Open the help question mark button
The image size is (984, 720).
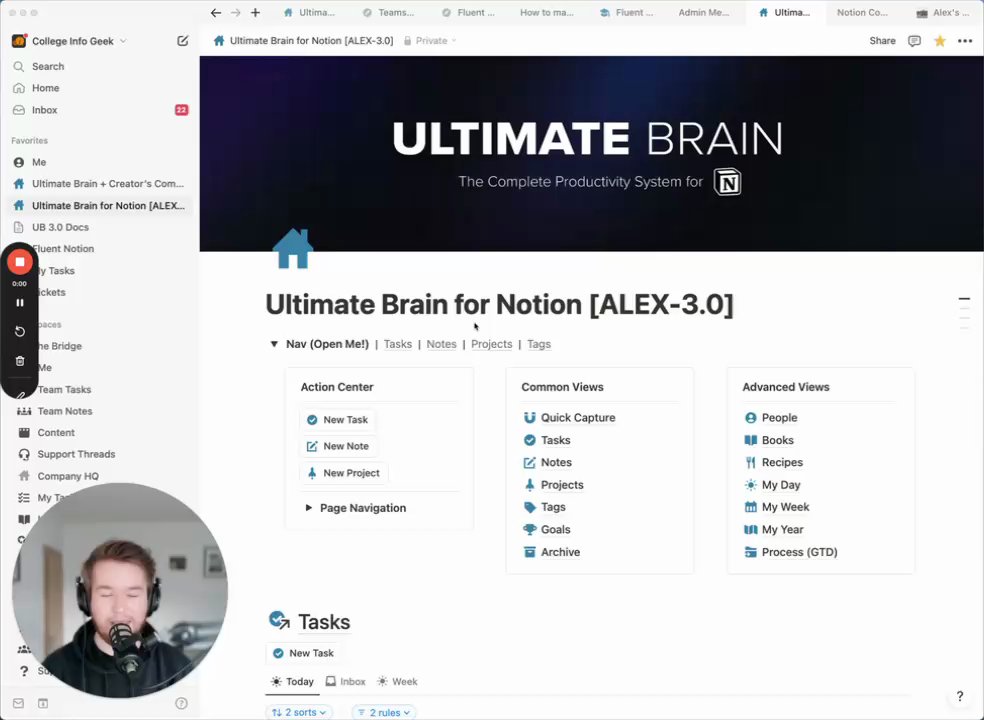(x=960, y=696)
